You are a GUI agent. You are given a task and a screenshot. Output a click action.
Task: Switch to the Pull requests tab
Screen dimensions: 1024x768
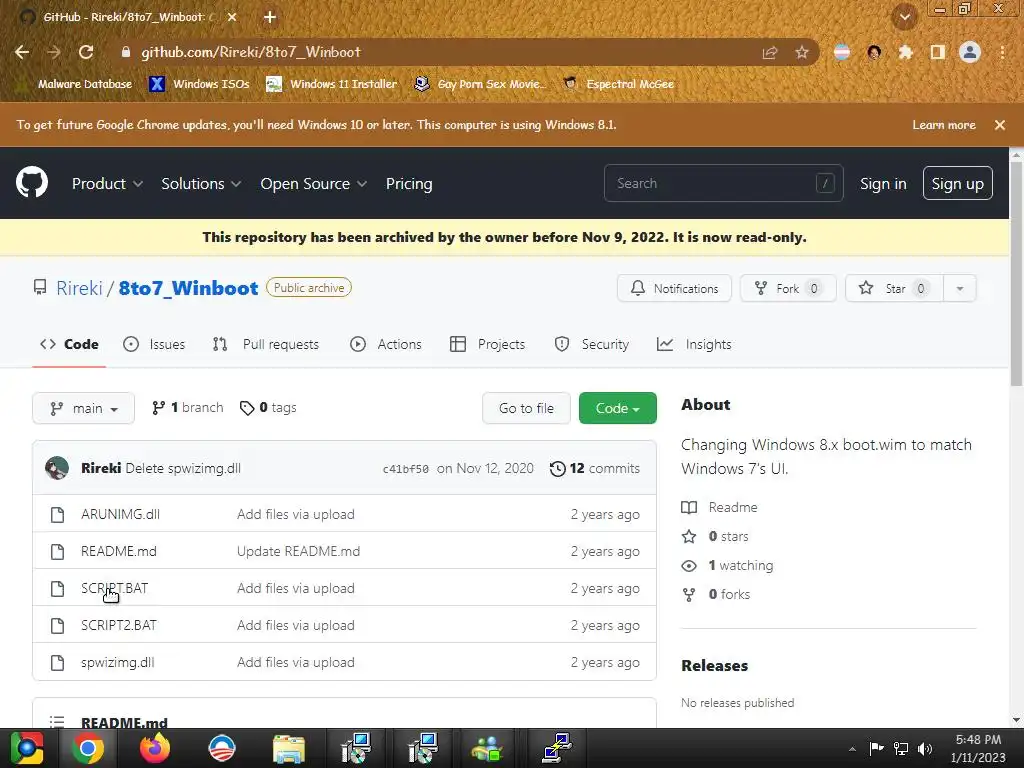click(x=266, y=344)
